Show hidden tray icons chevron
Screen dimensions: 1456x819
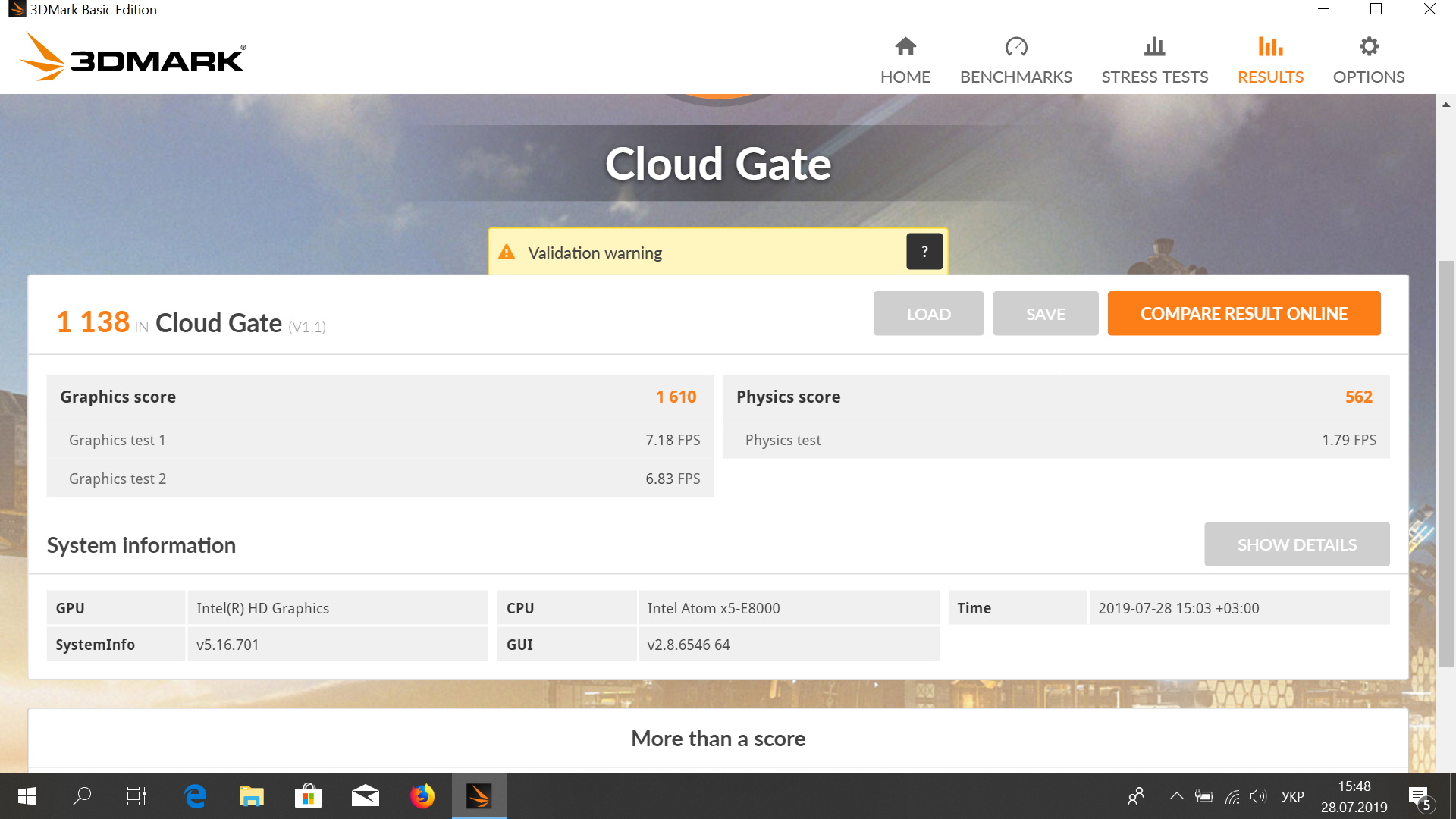(1176, 796)
